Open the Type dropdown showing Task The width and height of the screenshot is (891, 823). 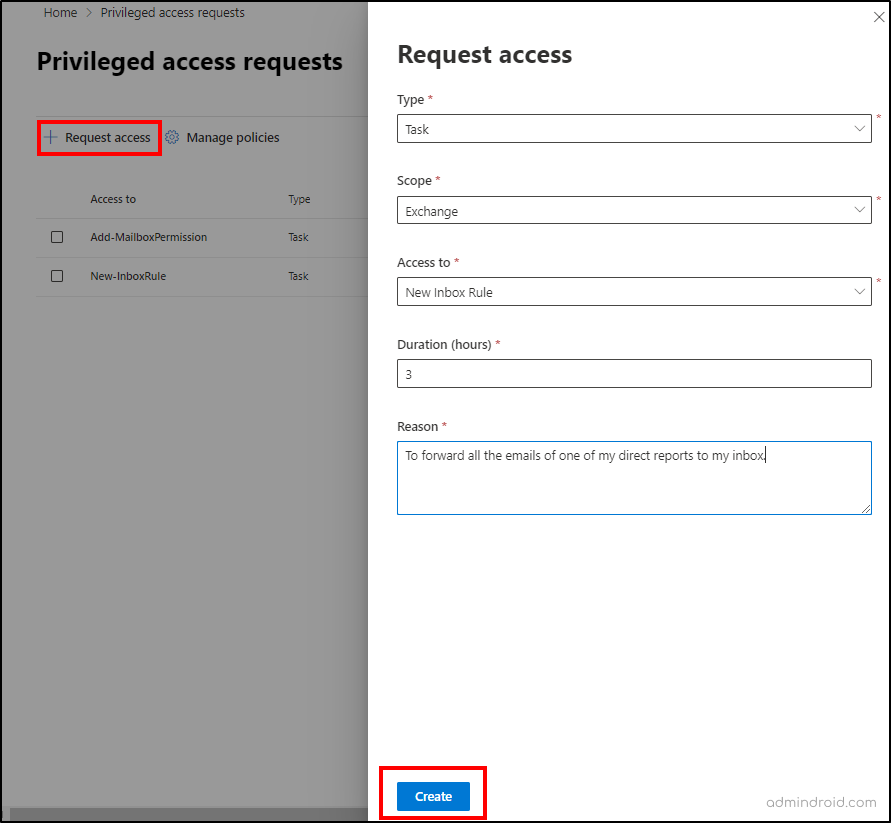coord(634,129)
